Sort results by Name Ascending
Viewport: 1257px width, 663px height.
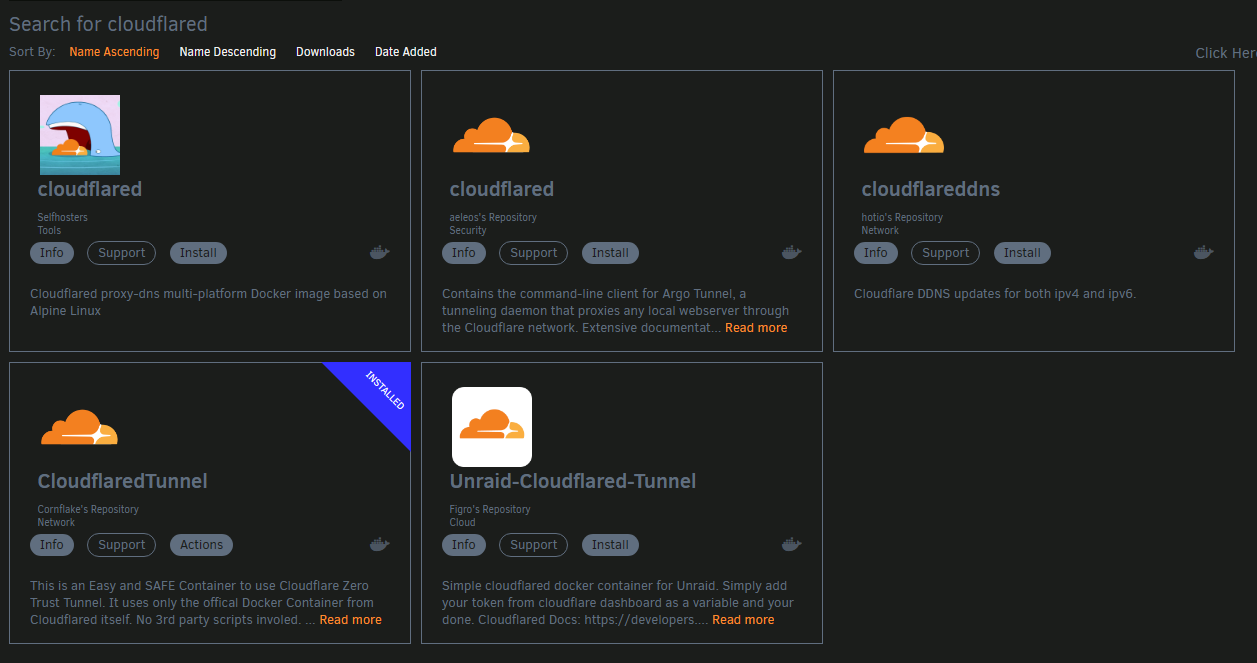[x=114, y=52]
